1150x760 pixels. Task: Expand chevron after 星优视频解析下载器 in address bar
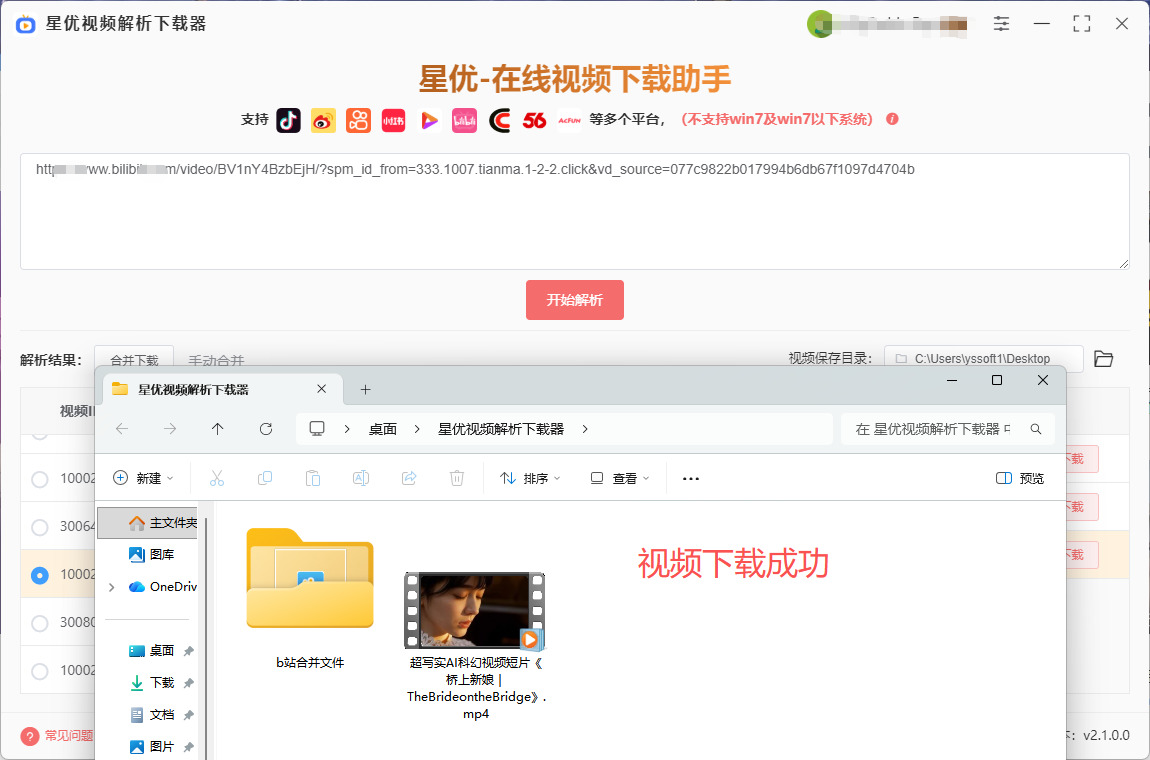coord(585,429)
